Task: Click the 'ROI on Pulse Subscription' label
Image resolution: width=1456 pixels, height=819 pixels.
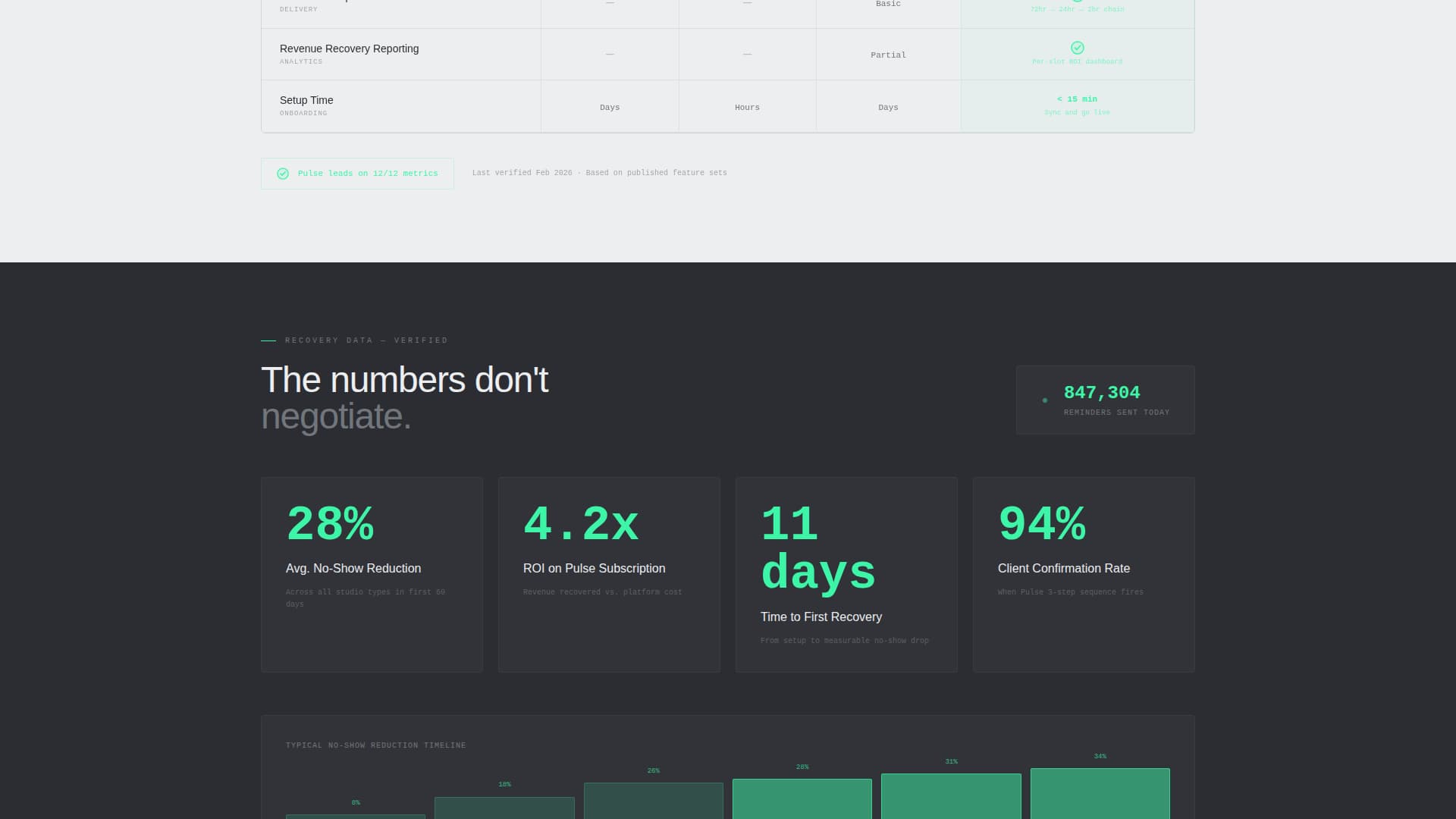Action: pyautogui.click(x=594, y=569)
